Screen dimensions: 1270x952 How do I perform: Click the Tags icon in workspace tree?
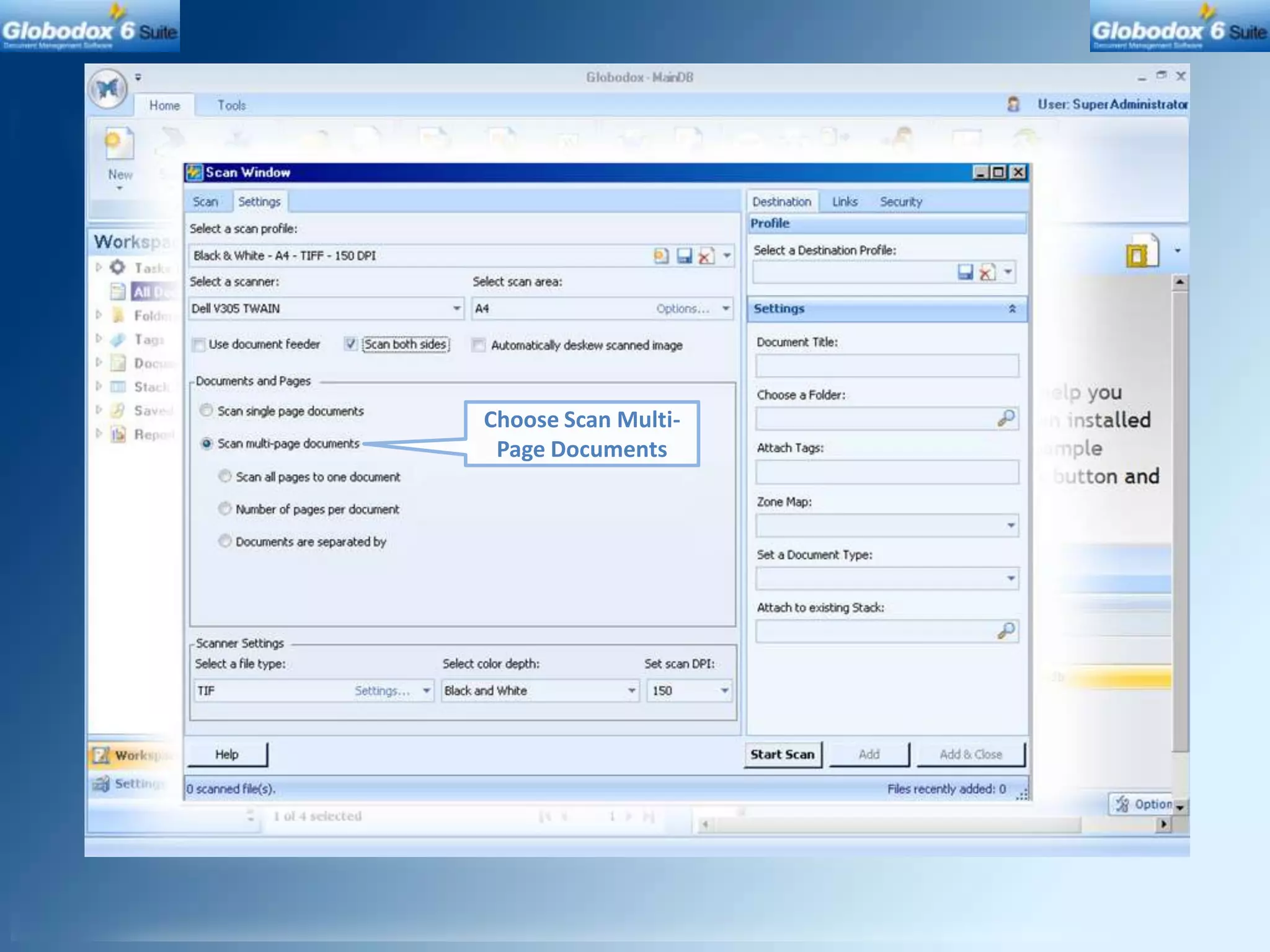[118, 339]
